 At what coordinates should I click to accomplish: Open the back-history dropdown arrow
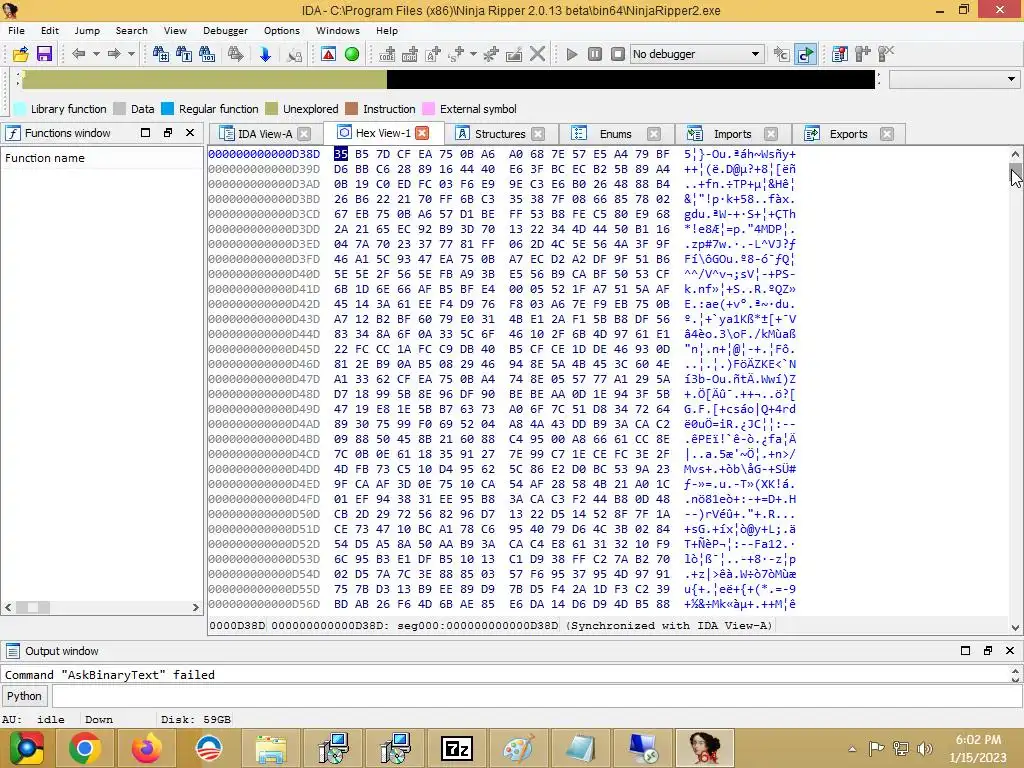[x=96, y=54]
